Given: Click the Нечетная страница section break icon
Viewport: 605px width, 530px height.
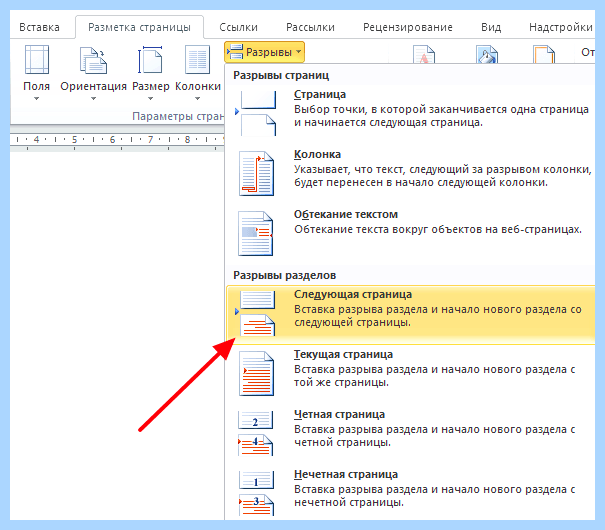Looking at the screenshot, I should pos(256,493).
